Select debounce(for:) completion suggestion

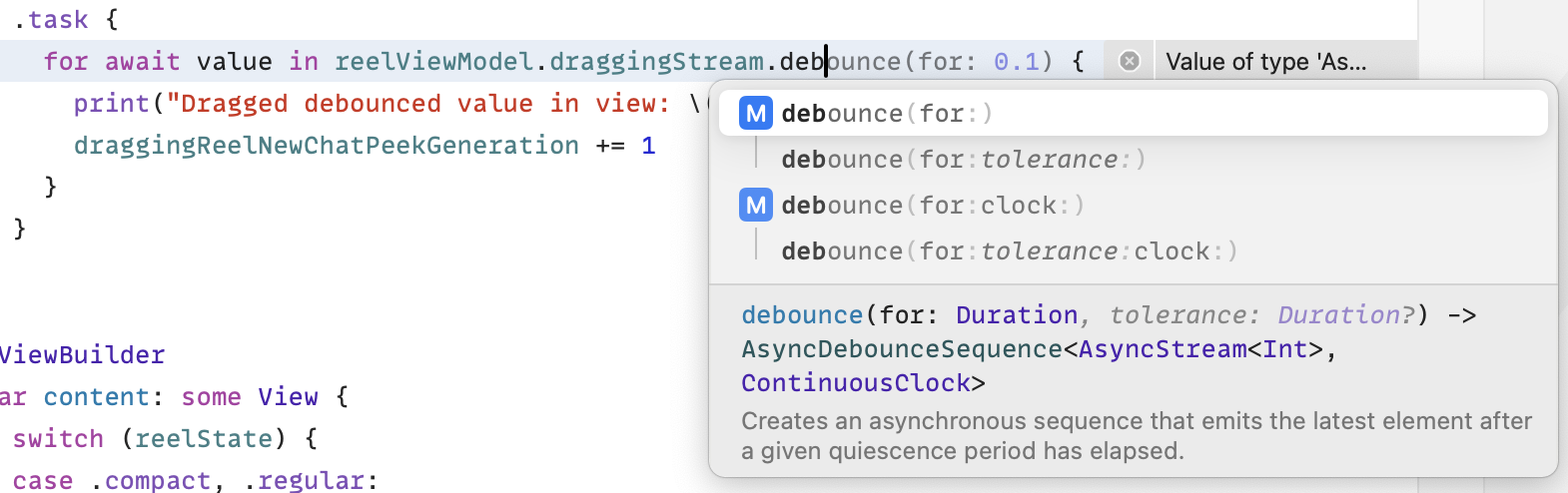(x=1133, y=114)
